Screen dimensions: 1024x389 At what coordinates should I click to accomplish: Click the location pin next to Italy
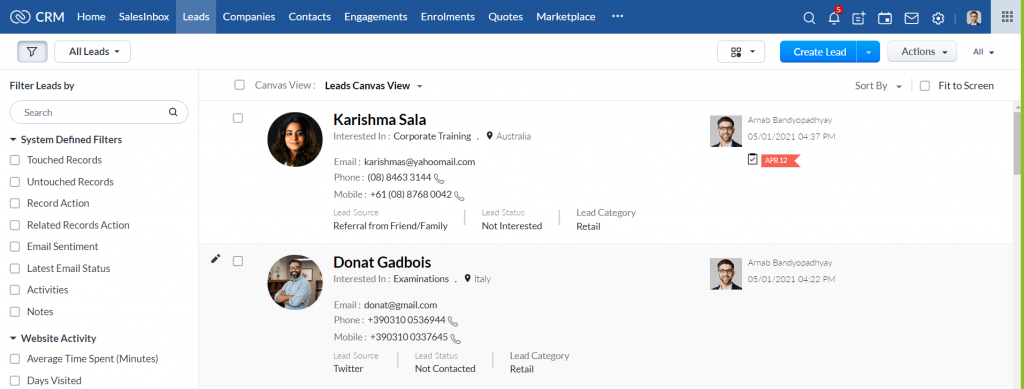pos(468,279)
